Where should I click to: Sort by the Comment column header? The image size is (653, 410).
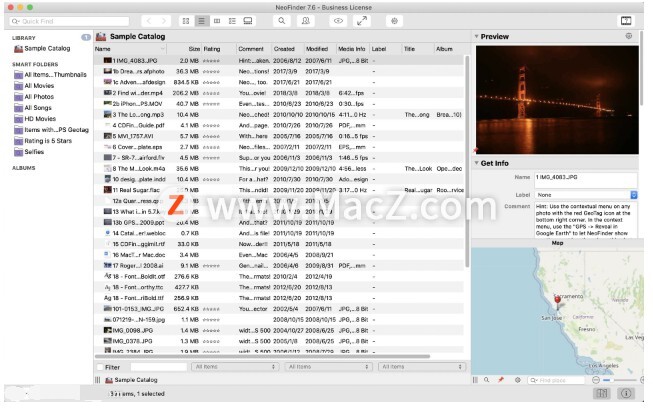[254, 49]
